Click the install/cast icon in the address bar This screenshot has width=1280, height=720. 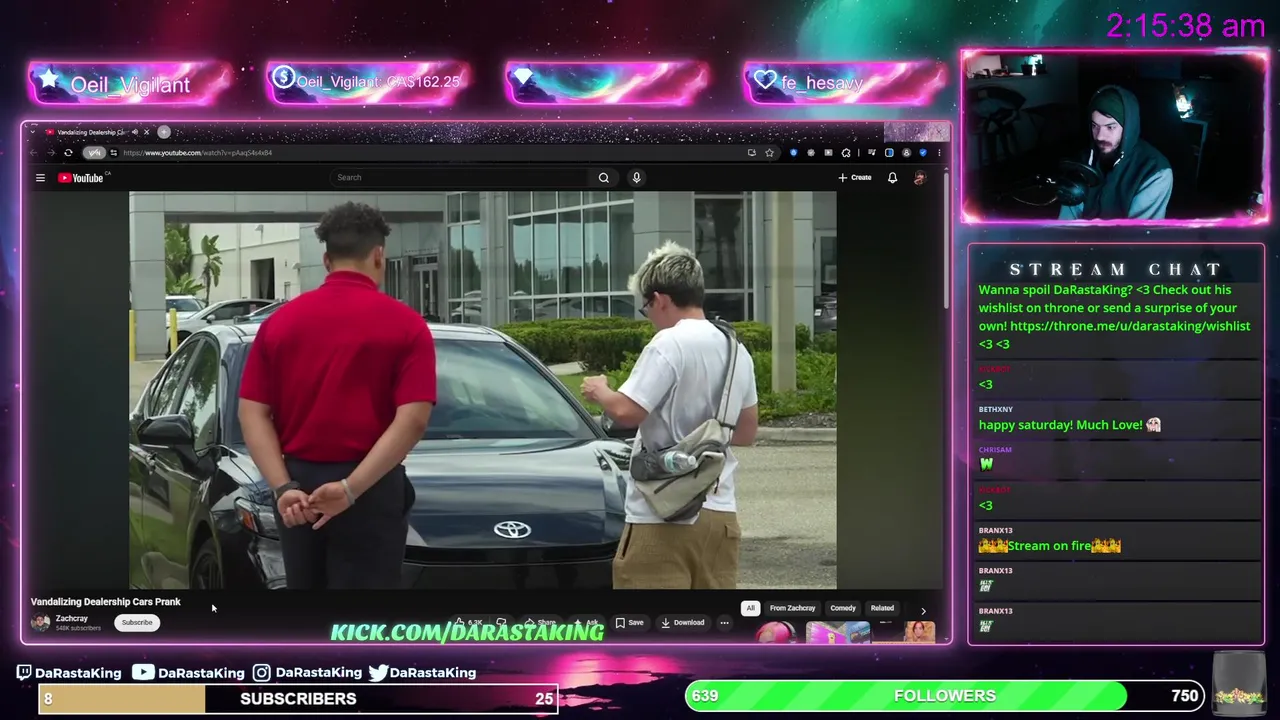coord(752,152)
